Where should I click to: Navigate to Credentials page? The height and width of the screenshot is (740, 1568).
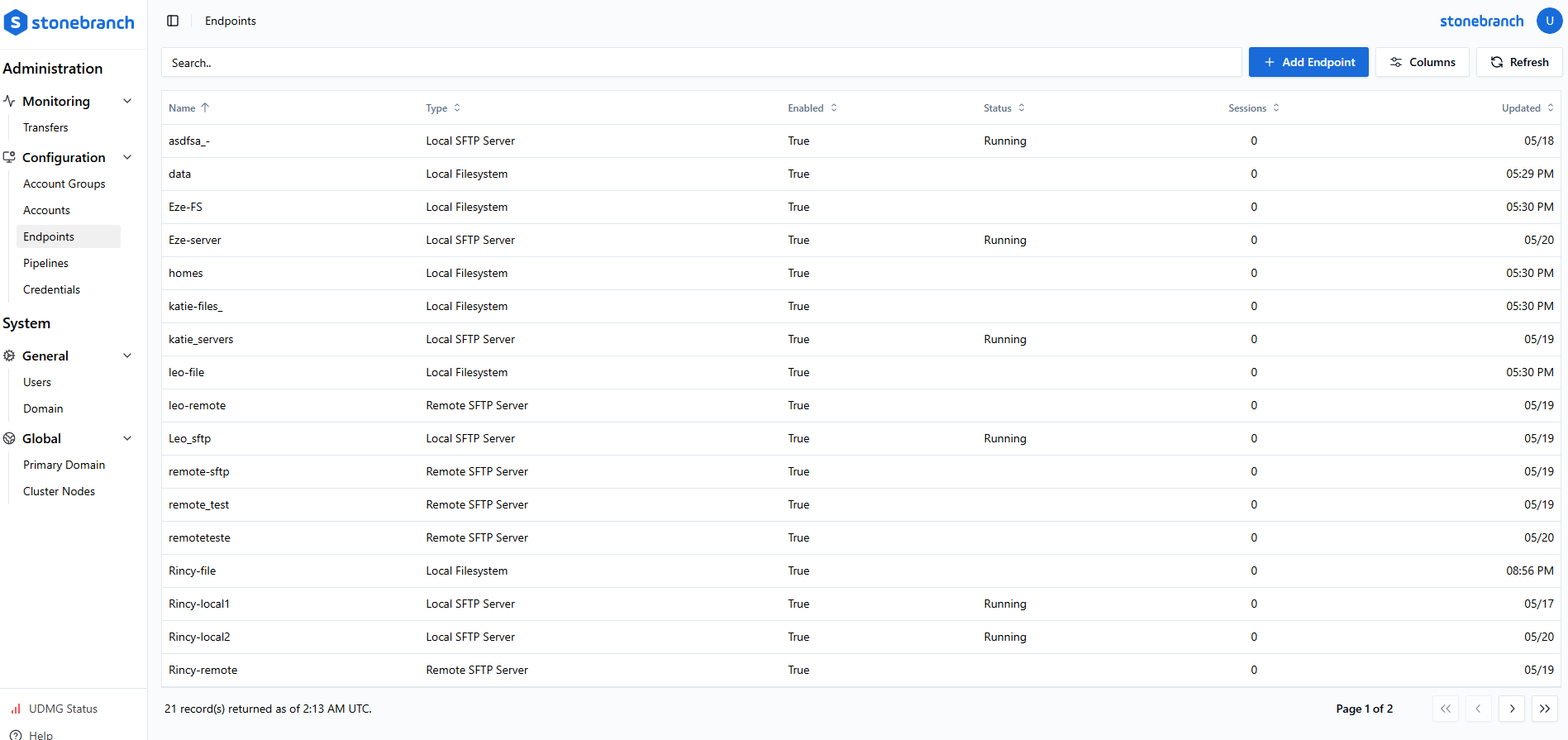coord(51,289)
